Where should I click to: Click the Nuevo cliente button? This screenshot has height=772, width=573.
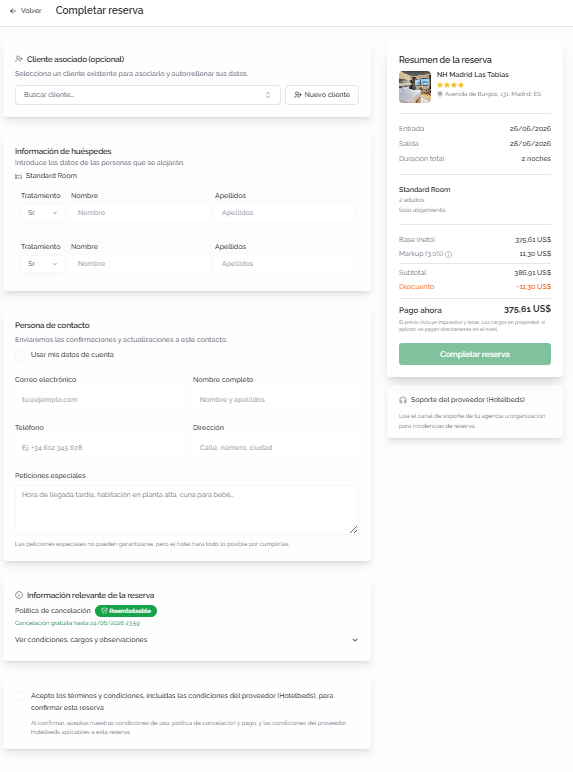pos(322,95)
